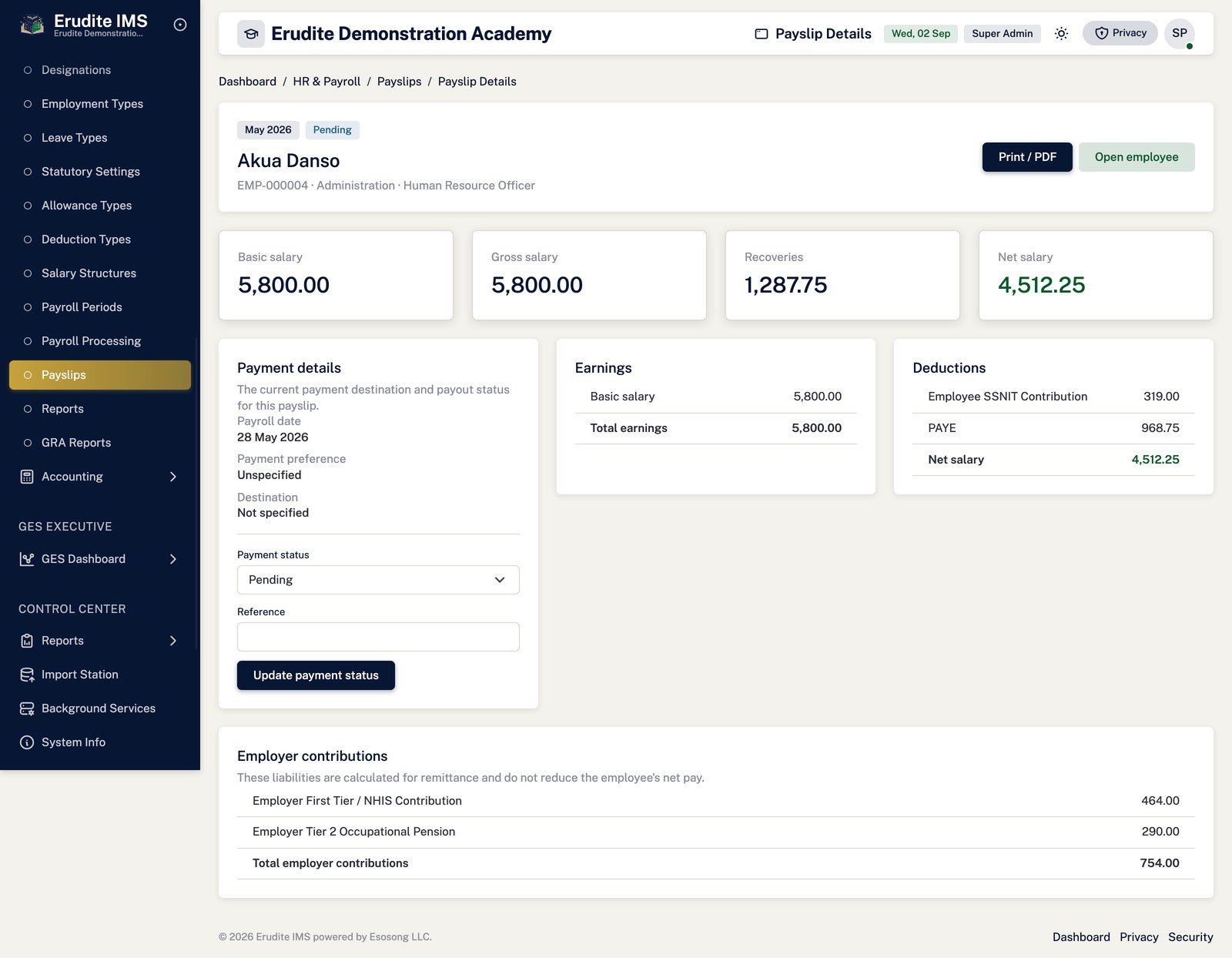Click the footer Dashboard link
Image resolution: width=1232 pixels, height=958 pixels.
(1081, 937)
